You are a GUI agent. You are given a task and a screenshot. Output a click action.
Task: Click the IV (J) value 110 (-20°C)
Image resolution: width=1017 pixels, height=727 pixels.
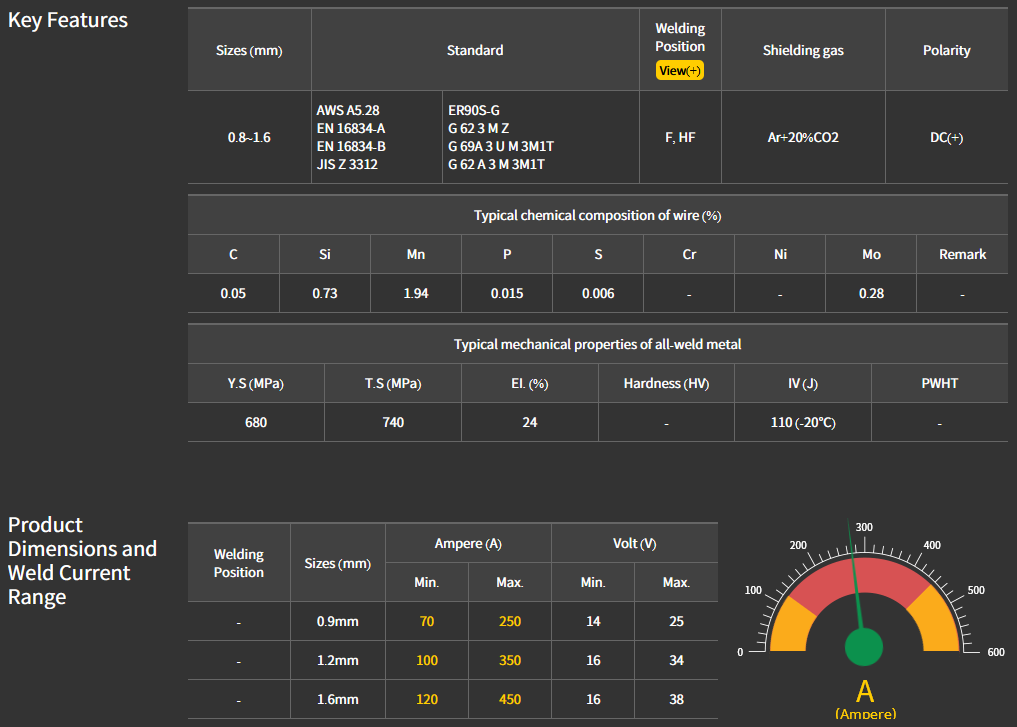point(802,422)
